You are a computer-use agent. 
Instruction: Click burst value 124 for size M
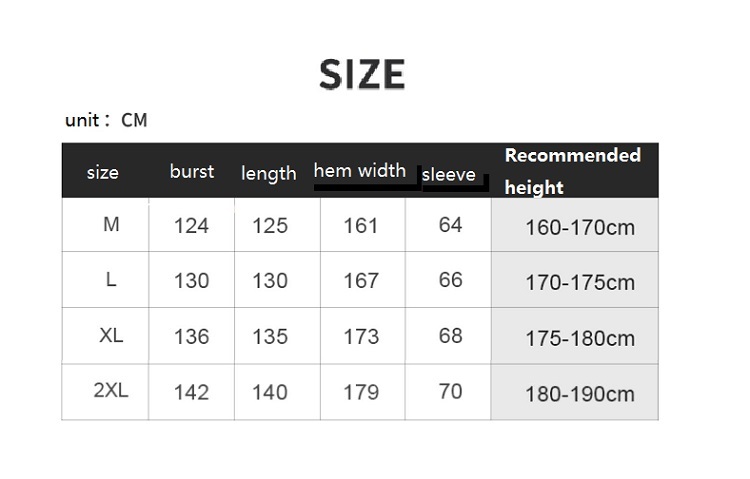[x=191, y=226]
